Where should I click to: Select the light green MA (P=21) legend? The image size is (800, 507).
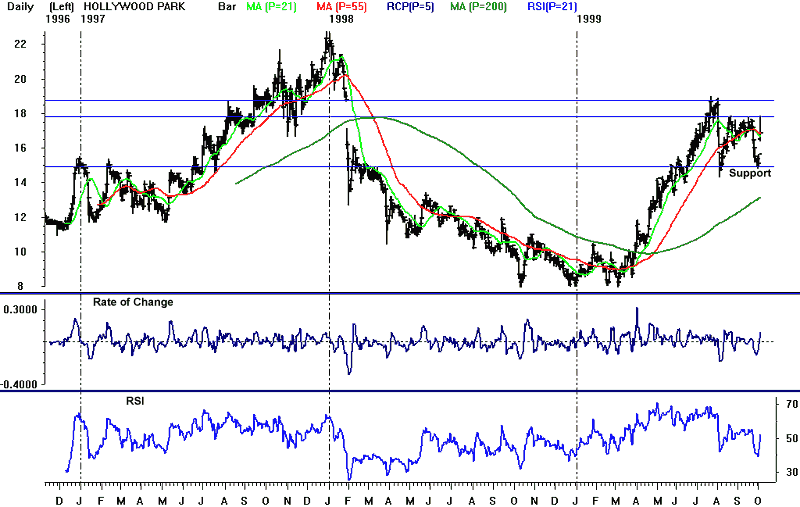click(x=271, y=7)
